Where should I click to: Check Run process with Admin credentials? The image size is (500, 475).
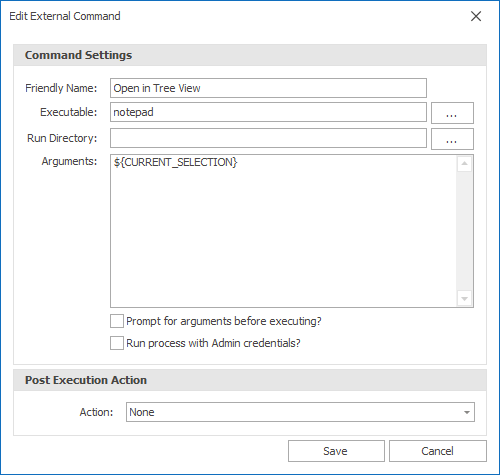[x=117, y=343]
